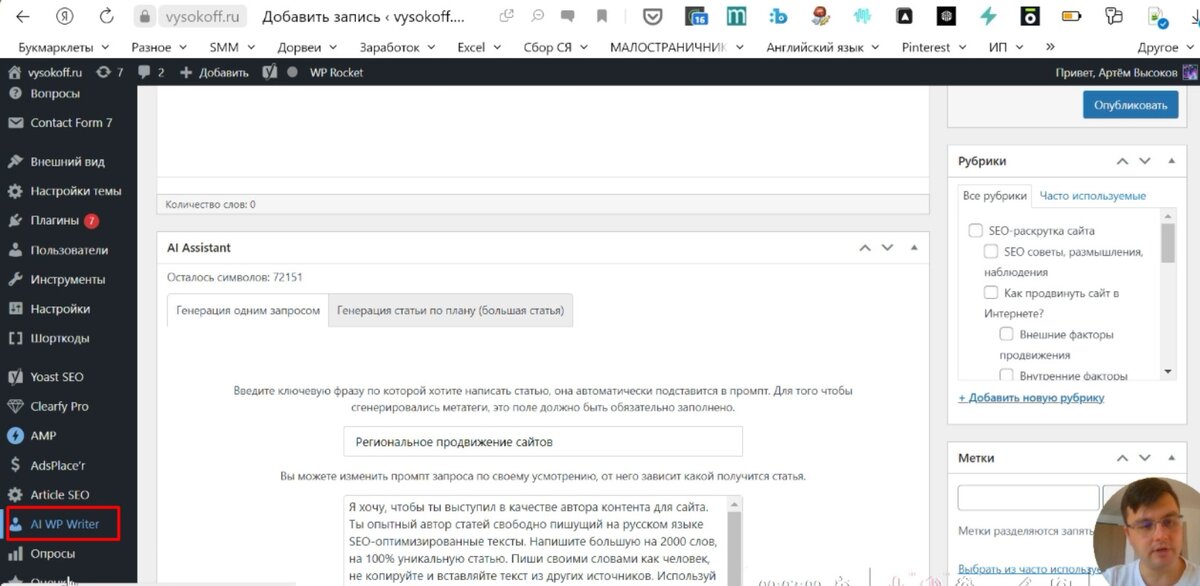Check Как продвинуть сайт category checkbox

(x=991, y=293)
